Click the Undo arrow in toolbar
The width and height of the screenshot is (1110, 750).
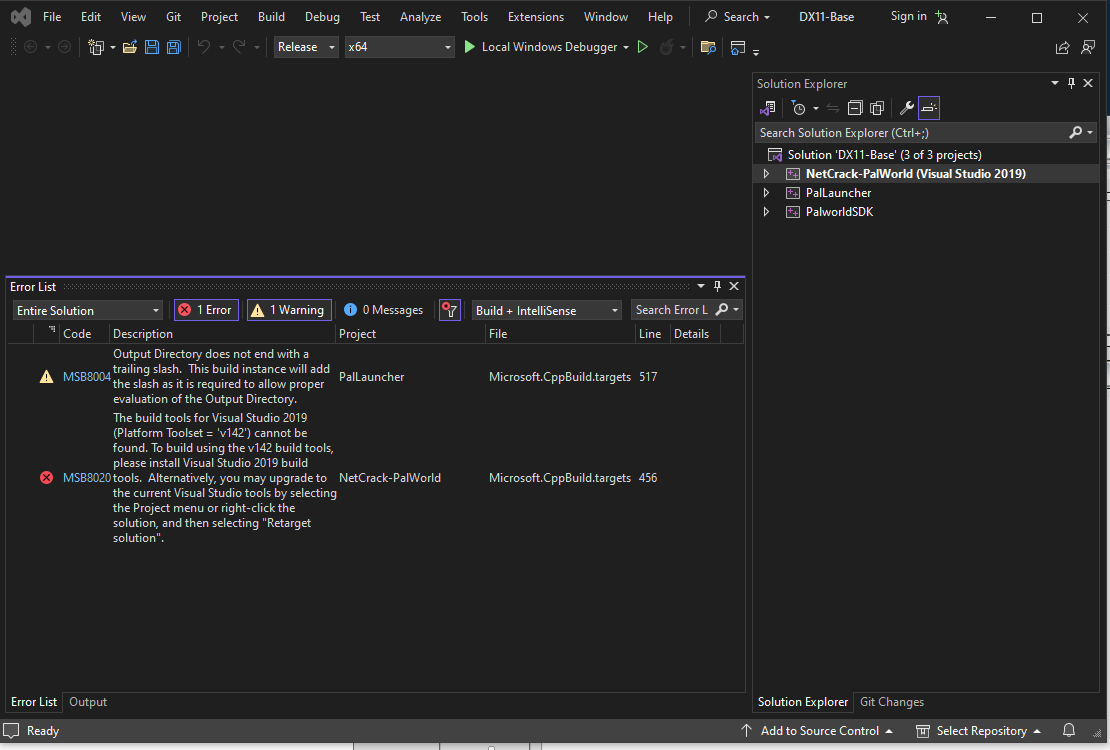(204, 47)
